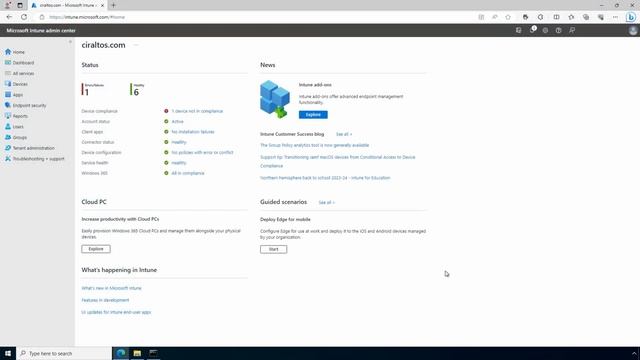Open Tenant administration in the sidebar
Viewport: 640px width, 360px height.
click(x=29, y=148)
